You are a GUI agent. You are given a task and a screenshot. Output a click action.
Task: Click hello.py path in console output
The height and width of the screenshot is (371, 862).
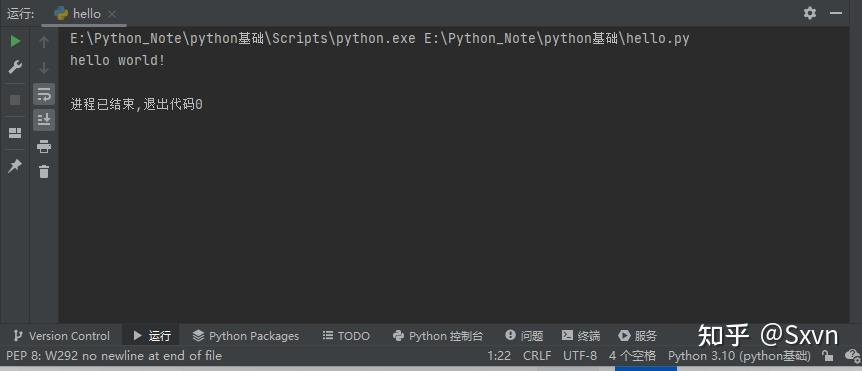pos(556,39)
